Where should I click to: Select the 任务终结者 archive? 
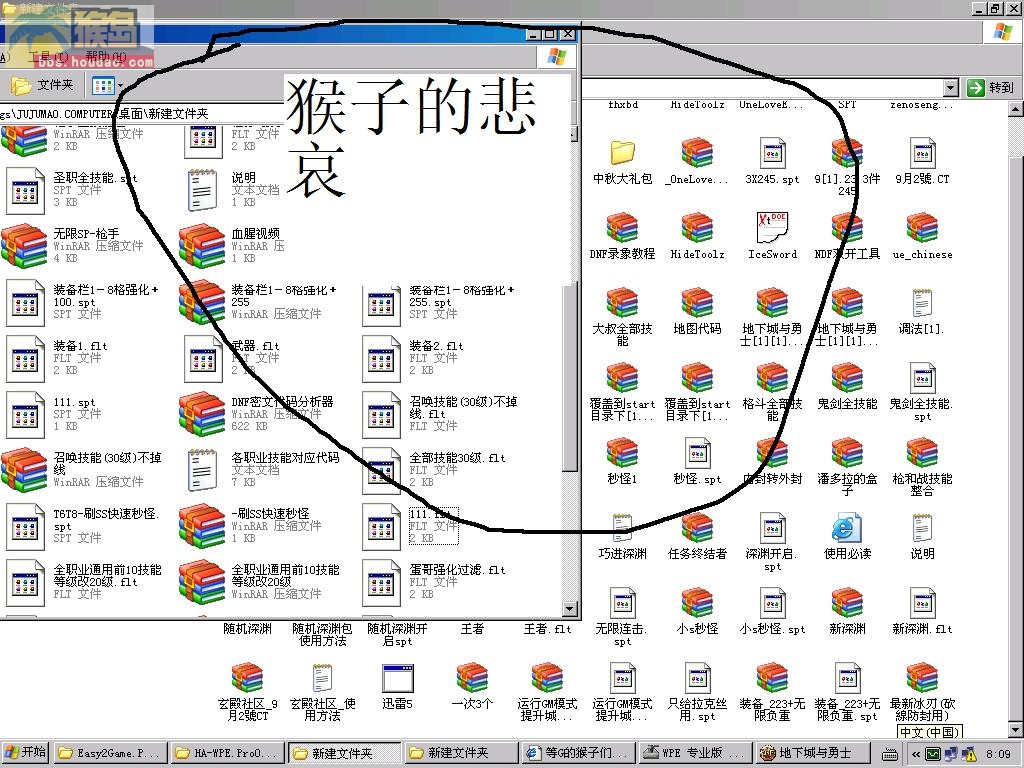[x=697, y=536]
